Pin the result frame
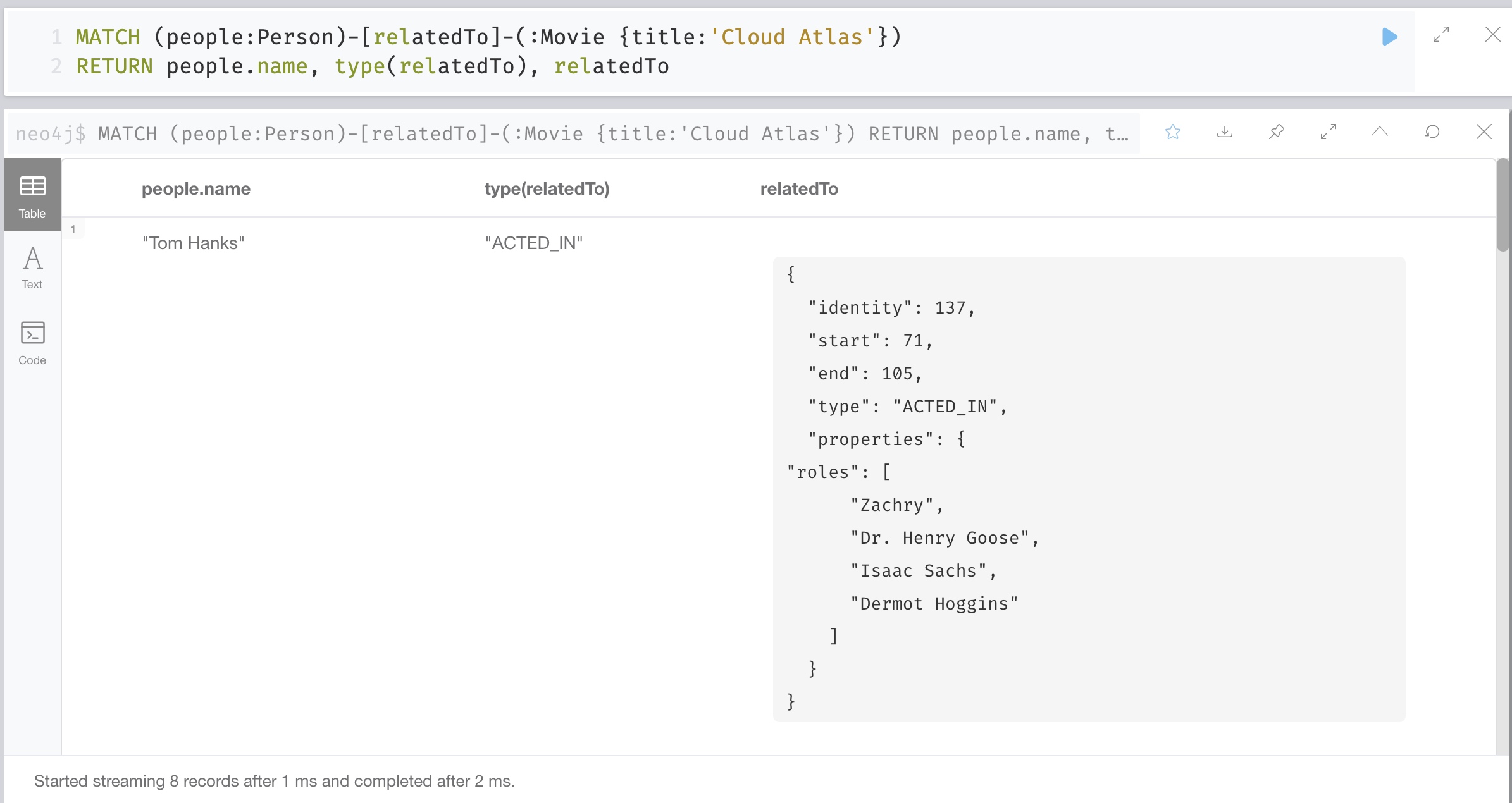1512x803 pixels. point(1277,132)
